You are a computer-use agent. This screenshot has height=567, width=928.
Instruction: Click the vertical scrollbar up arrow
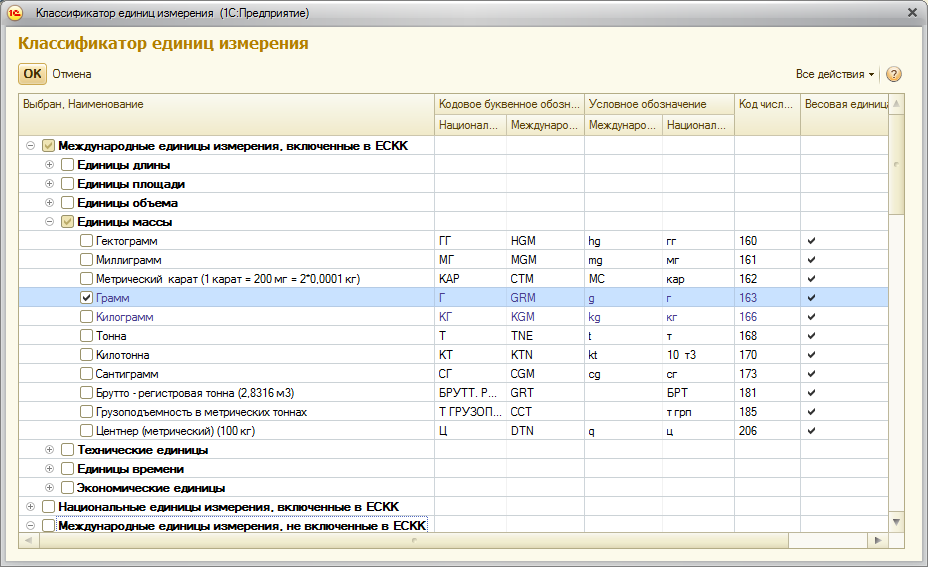tap(897, 104)
